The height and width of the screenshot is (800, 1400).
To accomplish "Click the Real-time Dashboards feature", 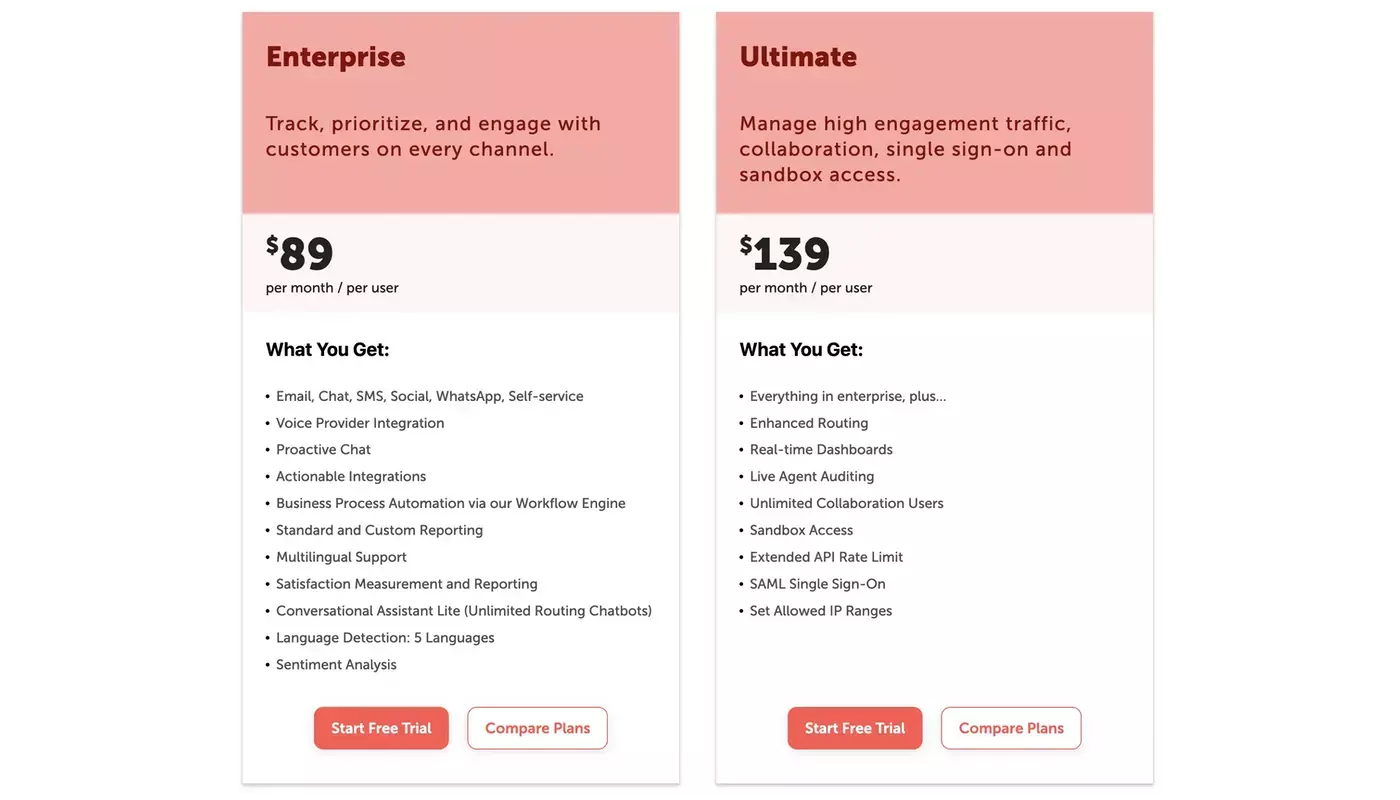I will [821, 450].
